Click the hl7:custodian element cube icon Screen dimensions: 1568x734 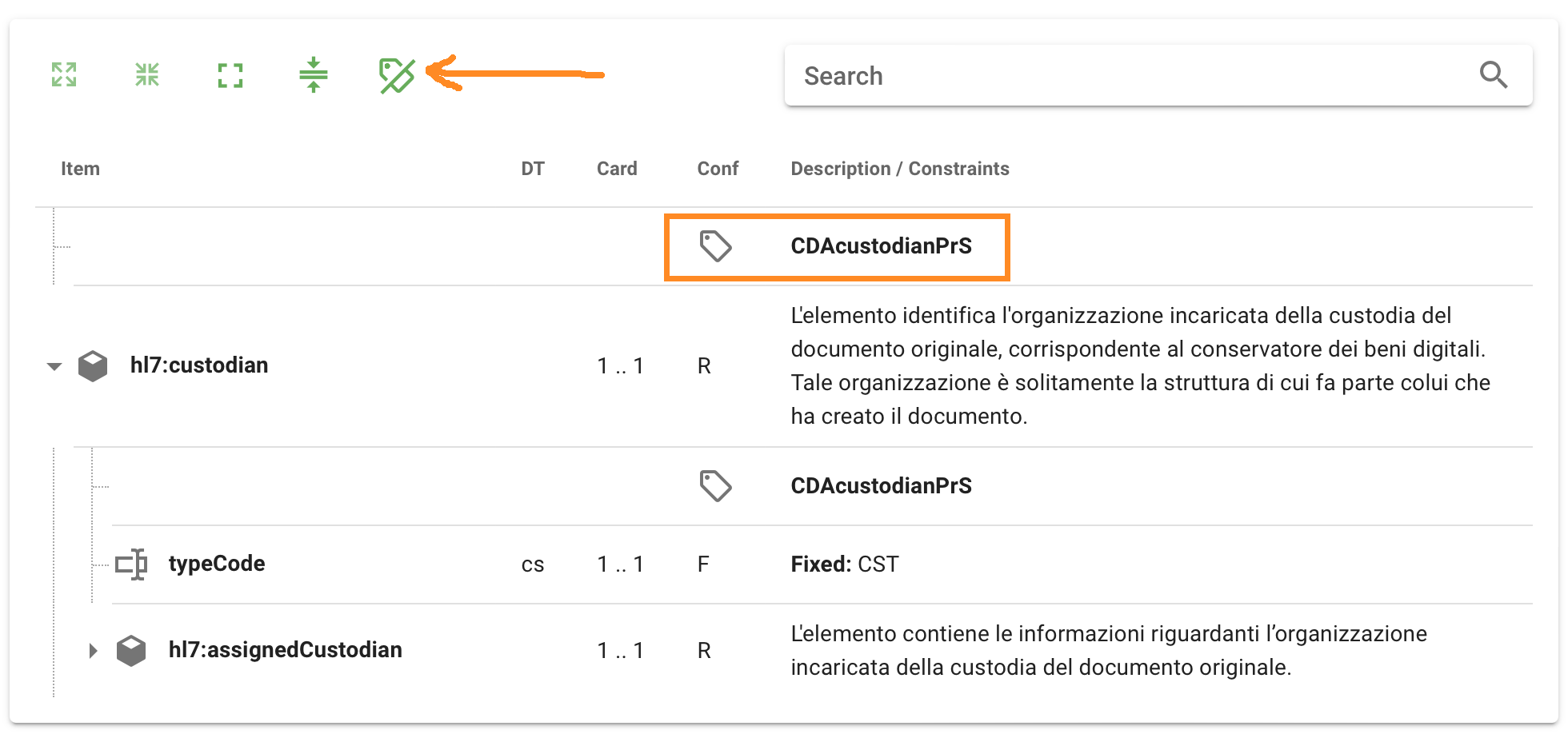click(93, 366)
